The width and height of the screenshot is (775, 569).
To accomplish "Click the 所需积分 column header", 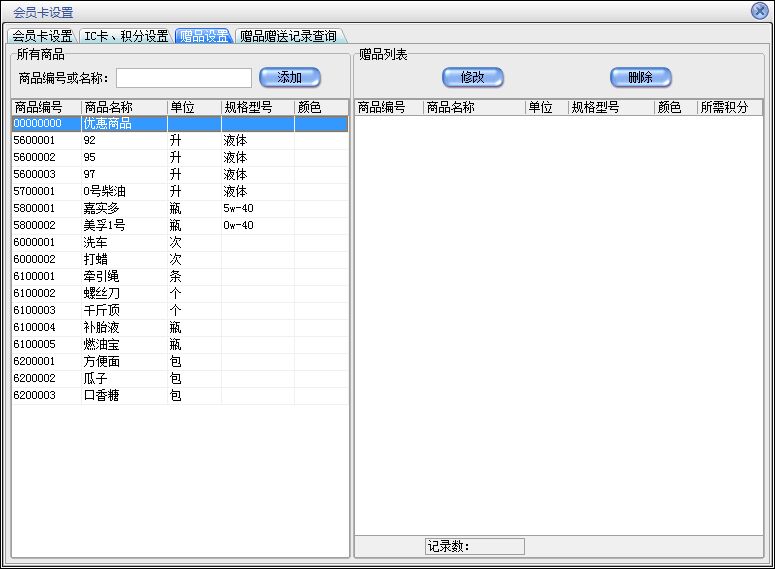I will [728, 107].
